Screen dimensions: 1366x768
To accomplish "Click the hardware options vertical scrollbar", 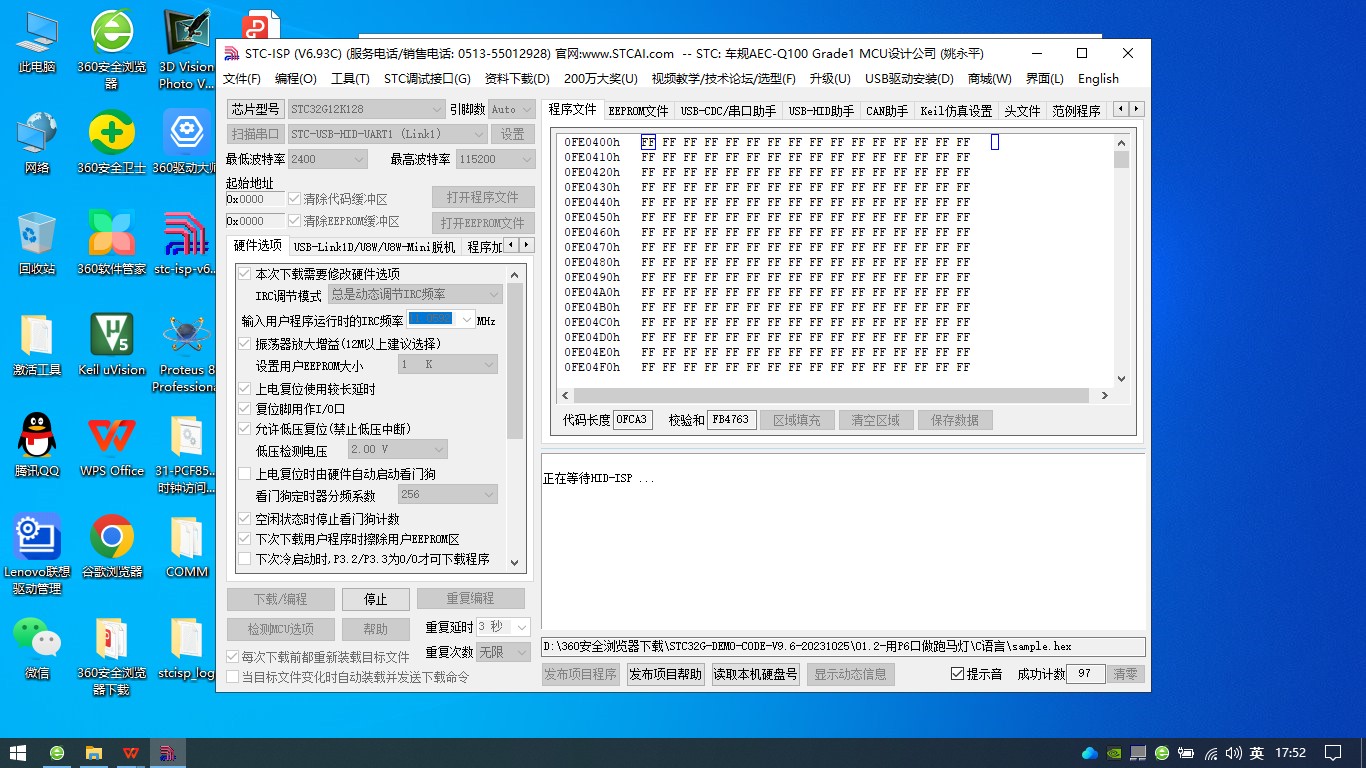I will coord(515,418).
